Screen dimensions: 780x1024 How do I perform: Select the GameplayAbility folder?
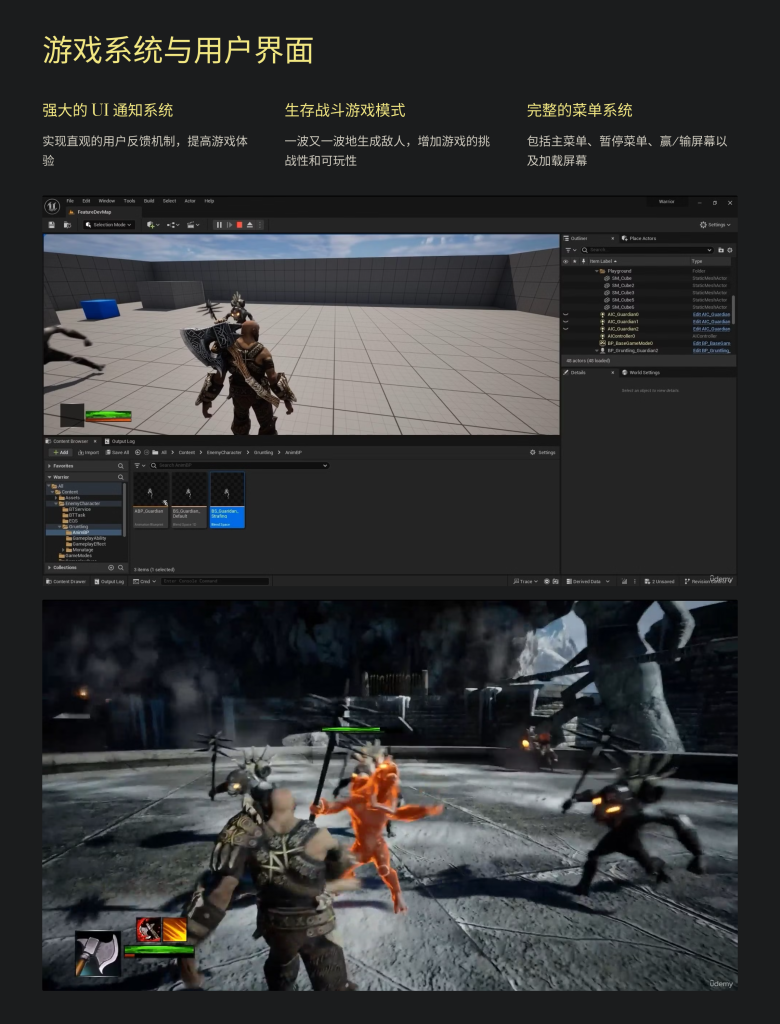pyautogui.click(x=86, y=538)
